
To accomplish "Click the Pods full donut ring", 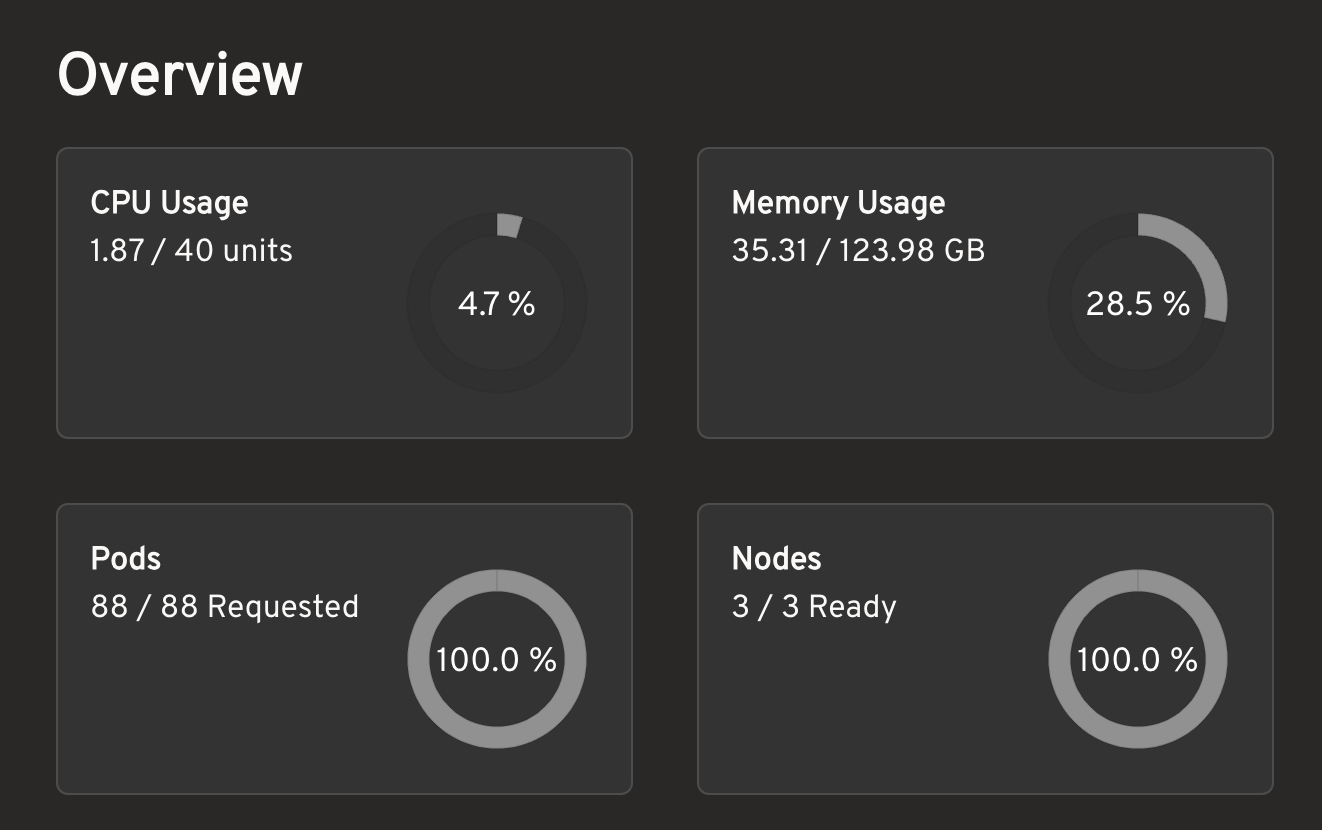I will (x=420, y=660).
